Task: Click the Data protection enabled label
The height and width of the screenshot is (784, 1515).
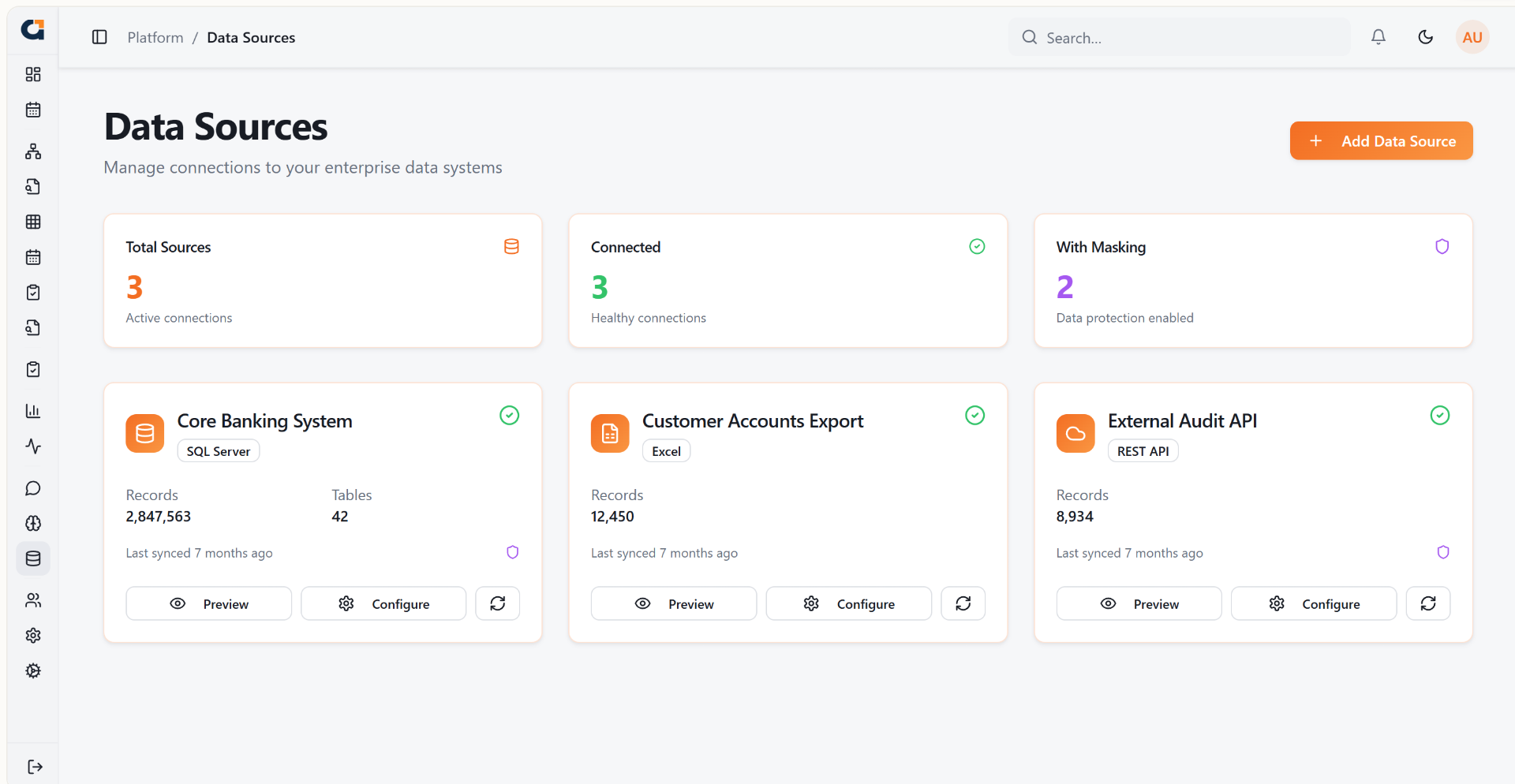Action: click(x=1125, y=318)
